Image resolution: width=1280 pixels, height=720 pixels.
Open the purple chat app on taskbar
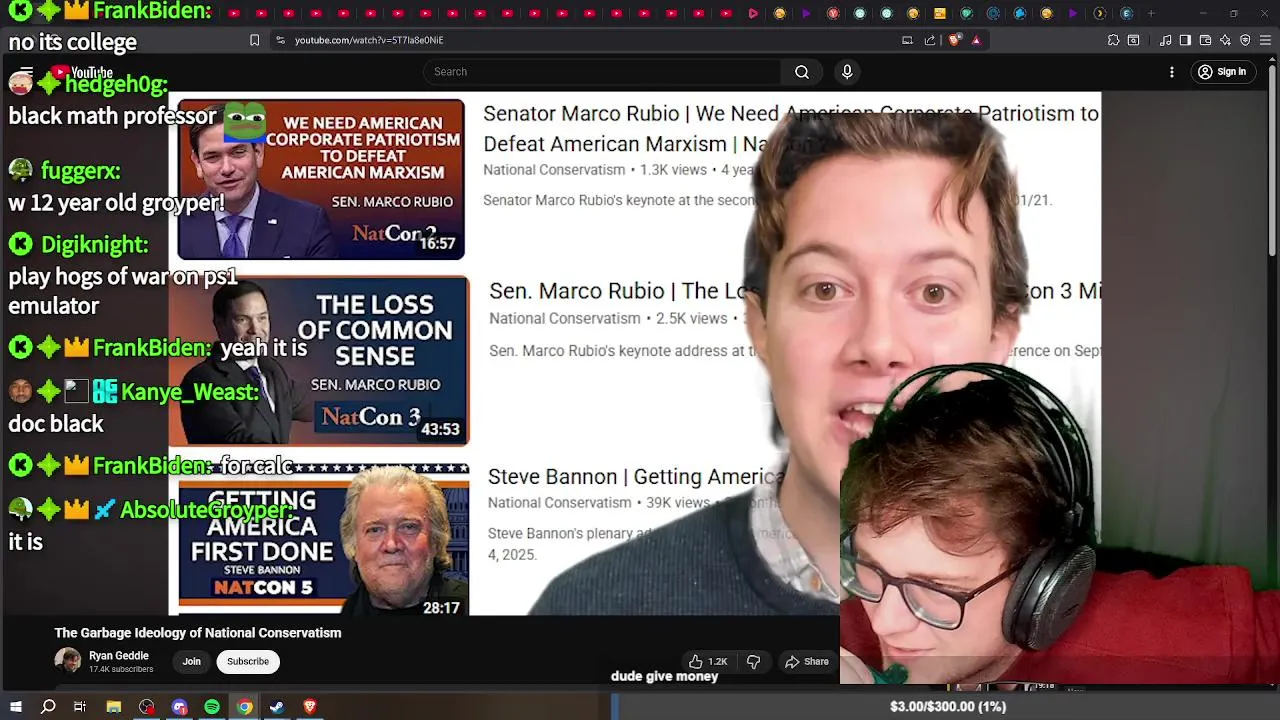180,707
